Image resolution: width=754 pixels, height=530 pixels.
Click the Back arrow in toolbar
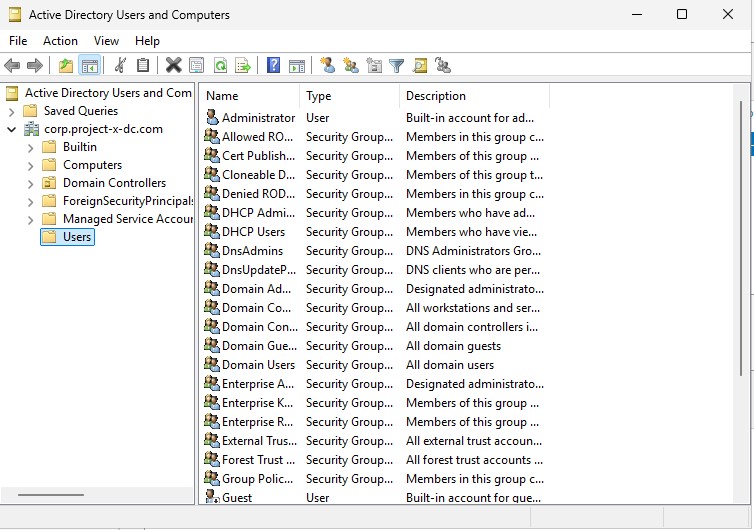[12, 66]
